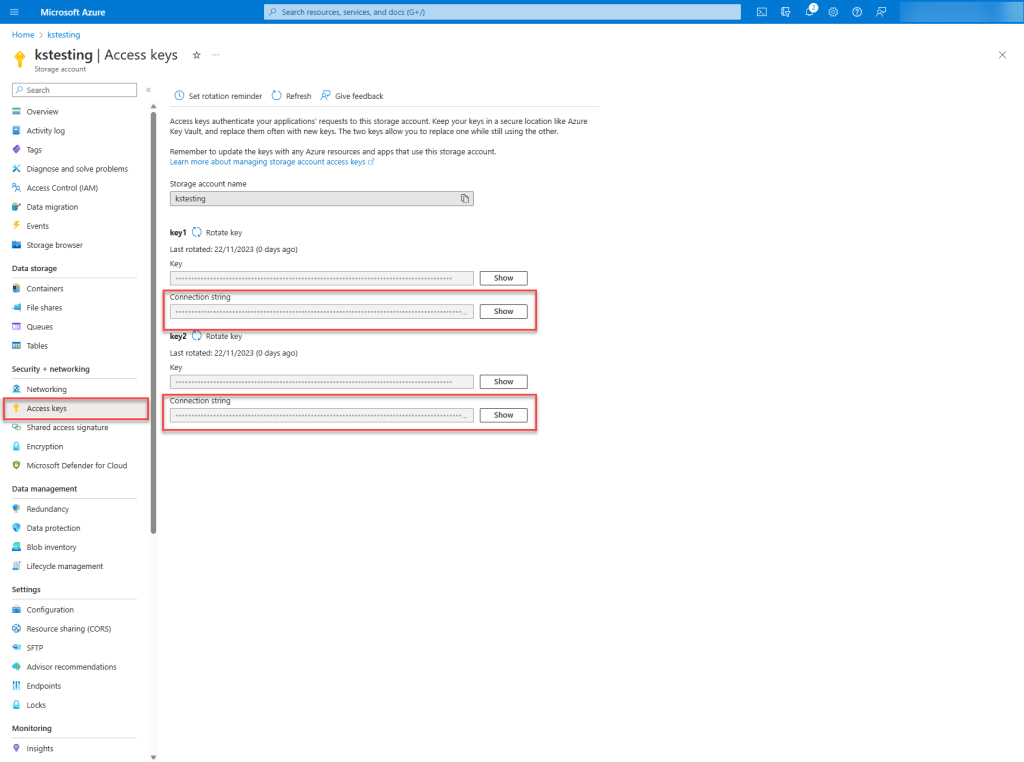Click the notifications bell icon
This screenshot has width=1024, height=762.
(x=810, y=12)
